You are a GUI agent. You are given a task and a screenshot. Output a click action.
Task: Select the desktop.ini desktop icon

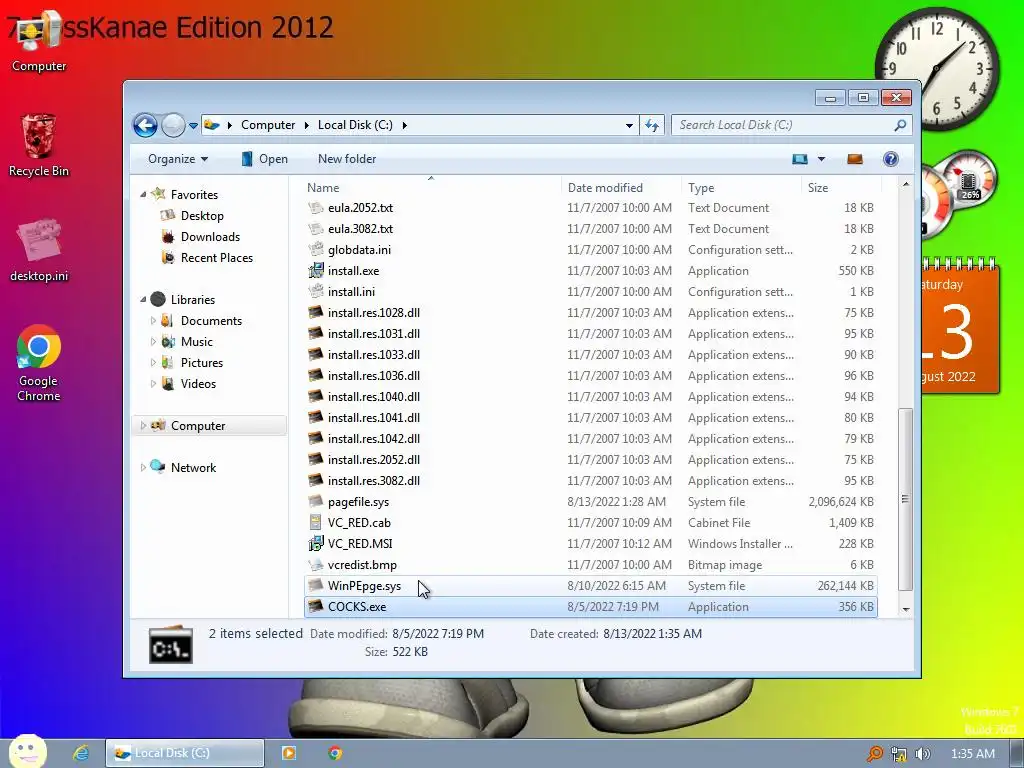pyautogui.click(x=39, y=249)
